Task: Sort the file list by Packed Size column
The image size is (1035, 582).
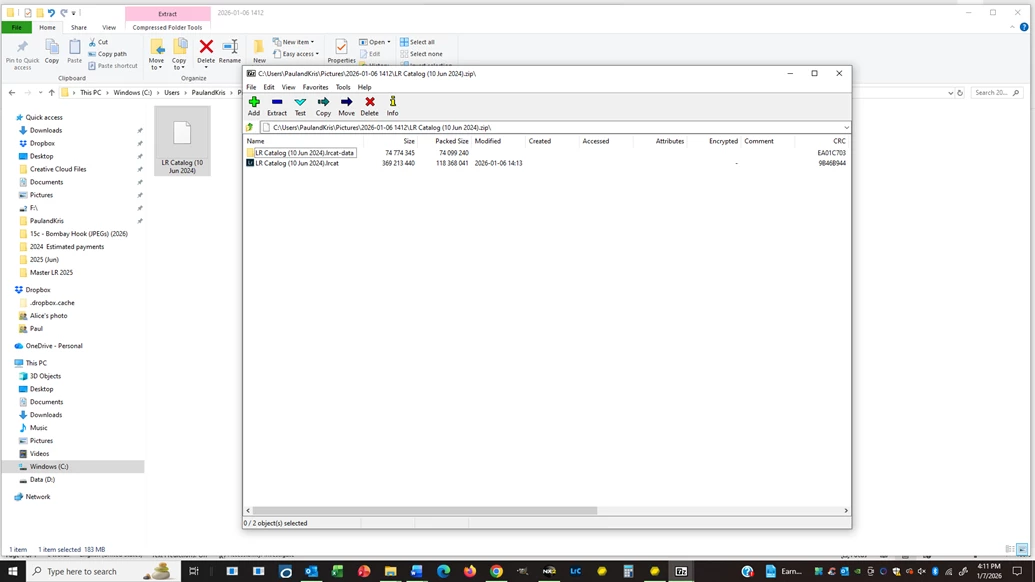Action: tap(451, 141)
